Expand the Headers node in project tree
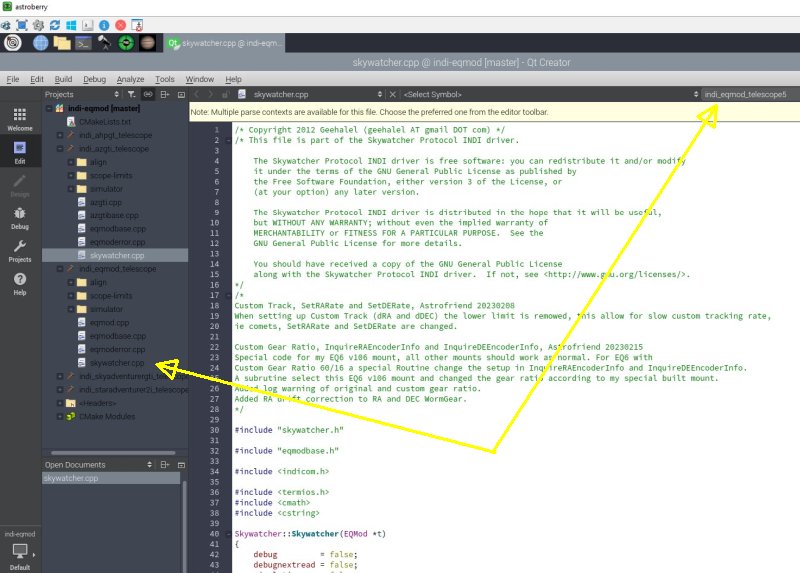The width and height of the screenshot is (800, 573). (60, 403)
